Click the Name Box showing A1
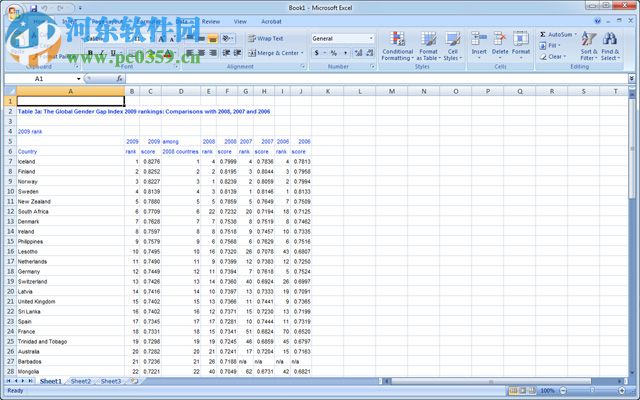640x400 pixels. click(40, 78)
